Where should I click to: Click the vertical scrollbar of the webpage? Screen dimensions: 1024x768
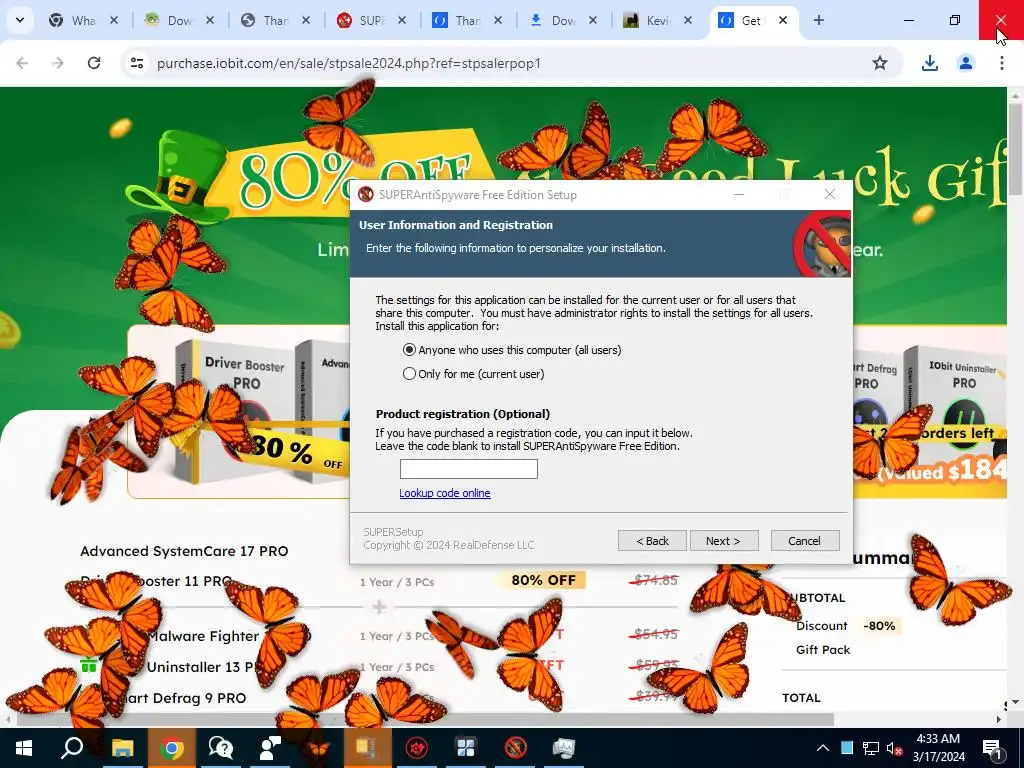(1015, 150)
